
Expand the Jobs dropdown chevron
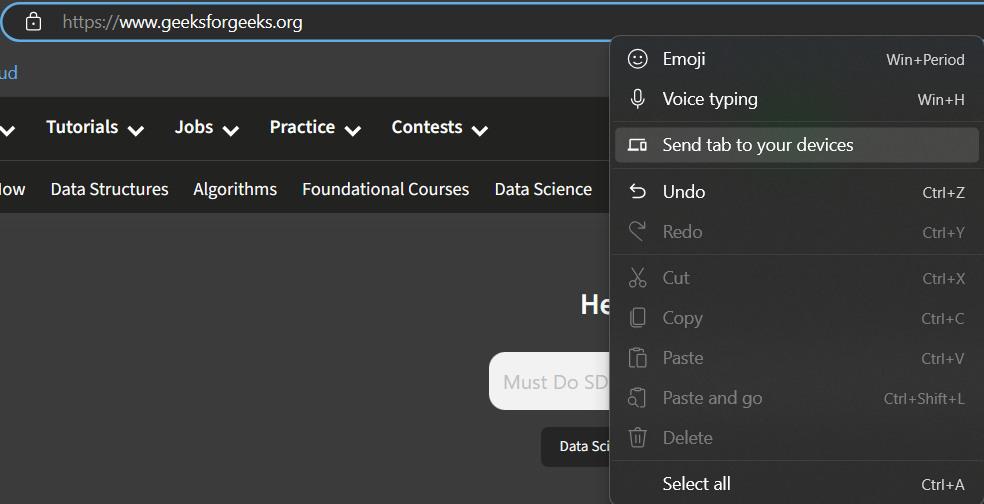click(231, 130)
